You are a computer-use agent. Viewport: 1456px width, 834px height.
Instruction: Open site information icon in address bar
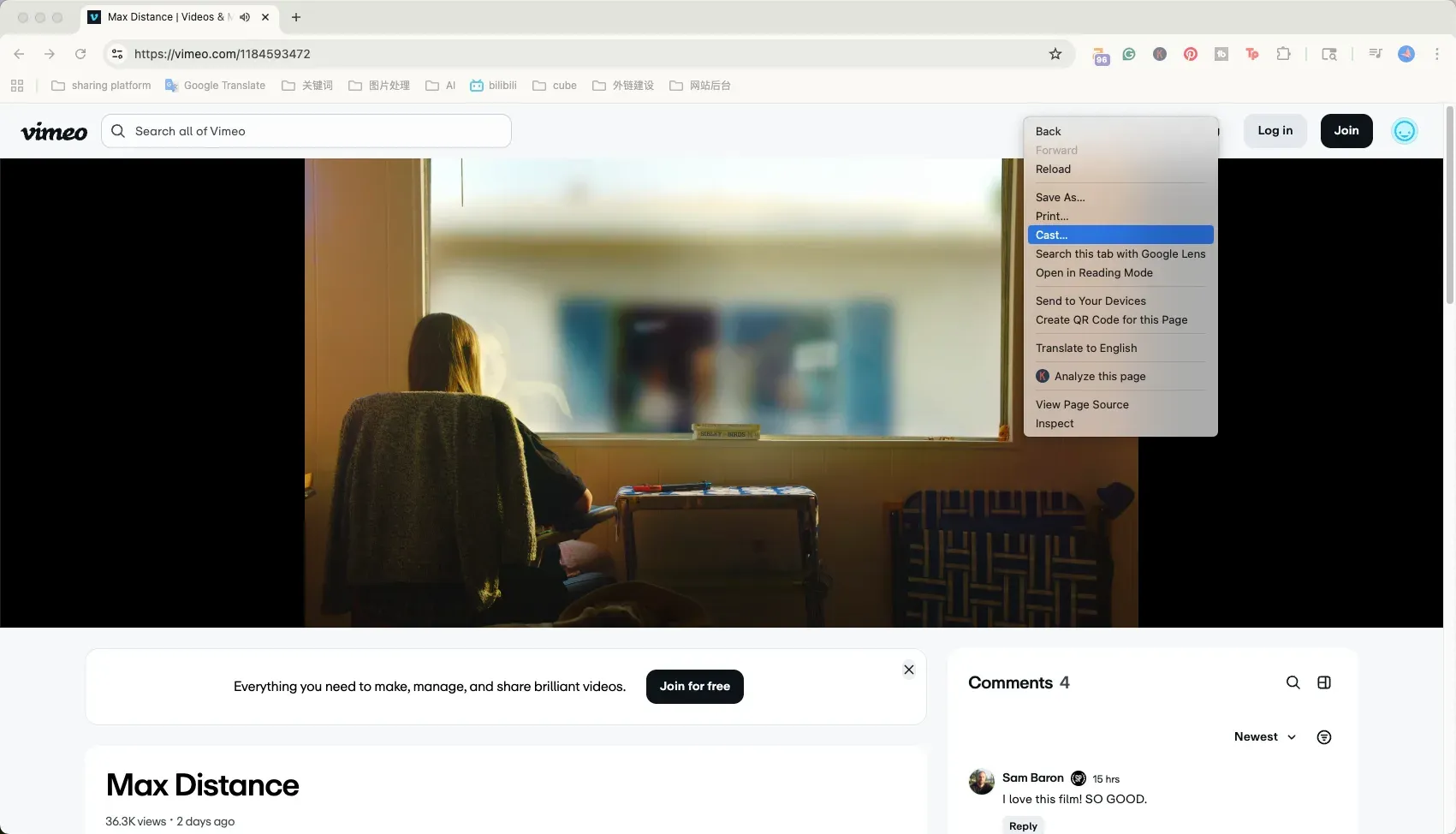point(117,54)
